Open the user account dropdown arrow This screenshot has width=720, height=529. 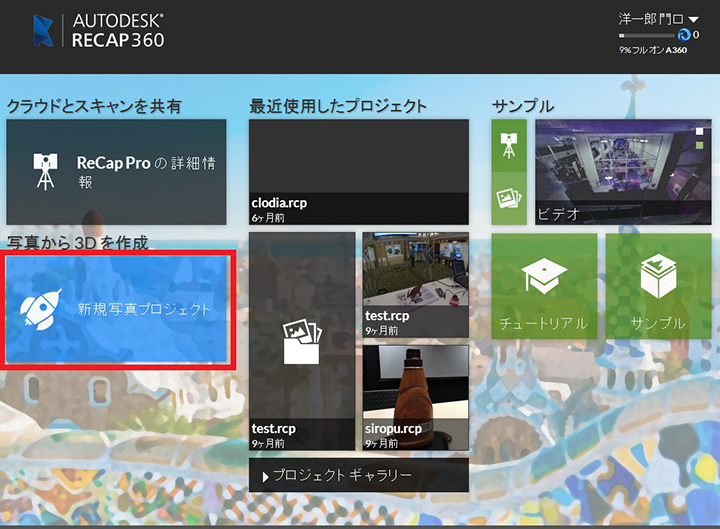tap(693, 19)
